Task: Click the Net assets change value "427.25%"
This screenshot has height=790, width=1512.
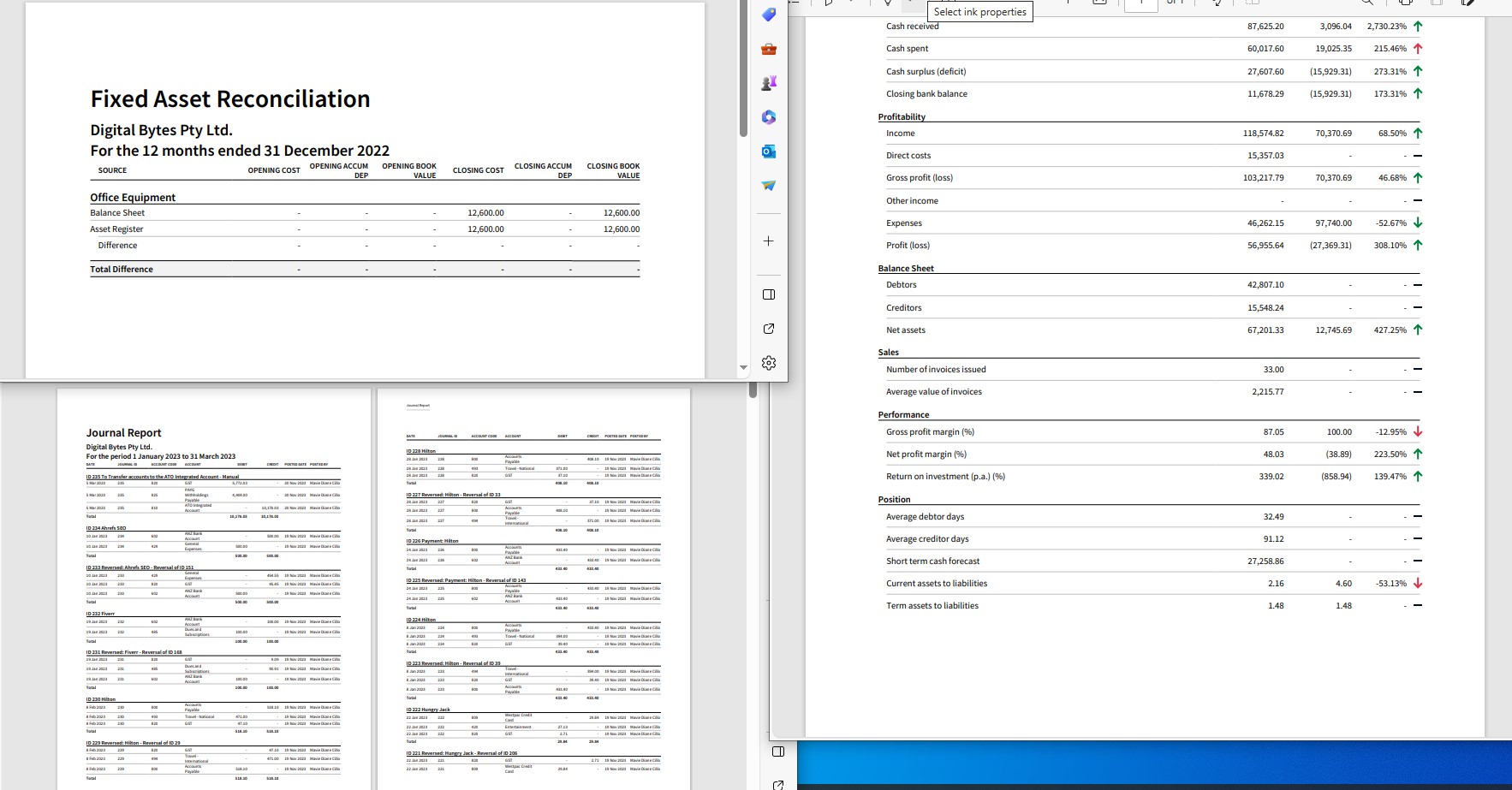Action: (1390, 330)
